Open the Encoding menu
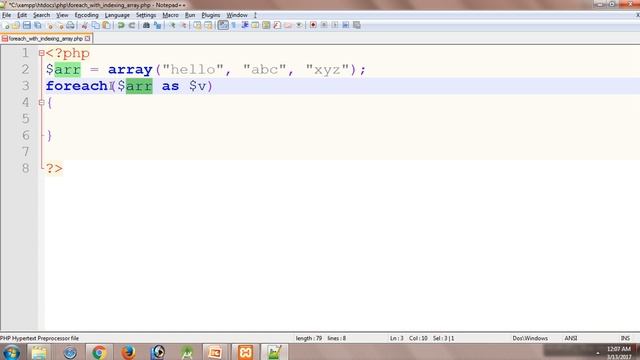Screen dimensions: 640x360 click(87, 15)
